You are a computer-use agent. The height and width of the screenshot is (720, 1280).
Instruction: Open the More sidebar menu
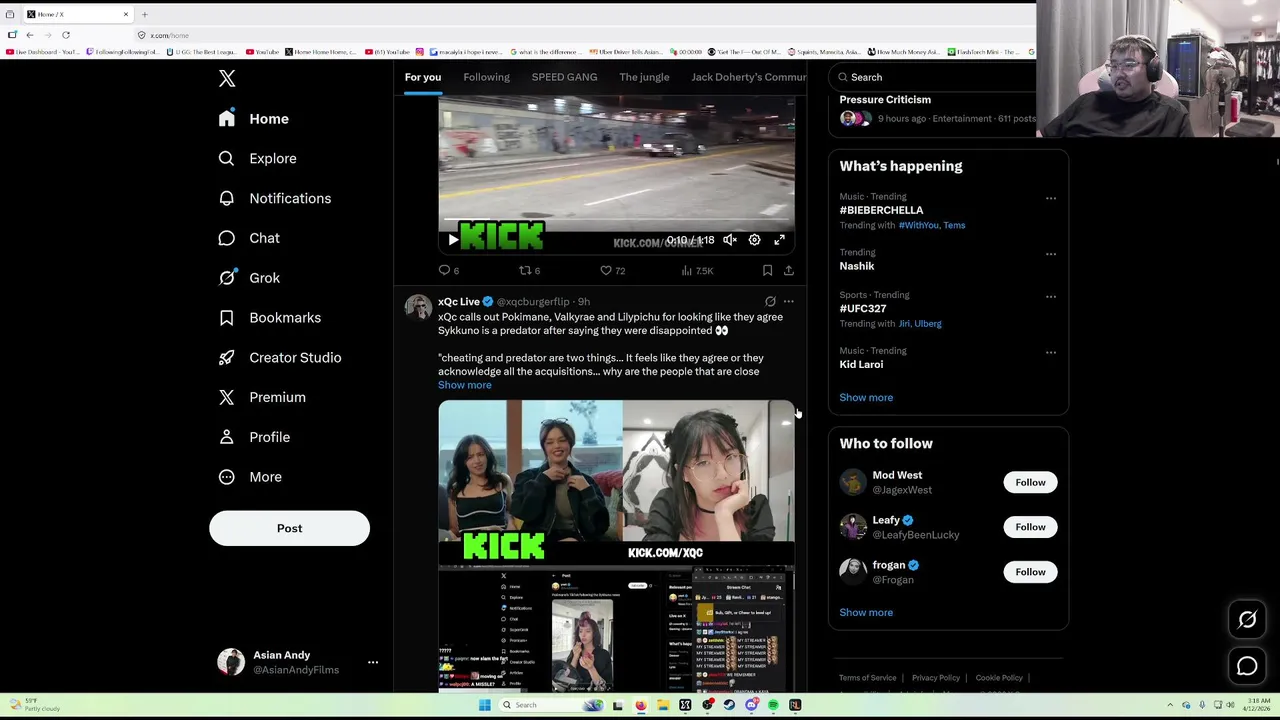(251, 477)
